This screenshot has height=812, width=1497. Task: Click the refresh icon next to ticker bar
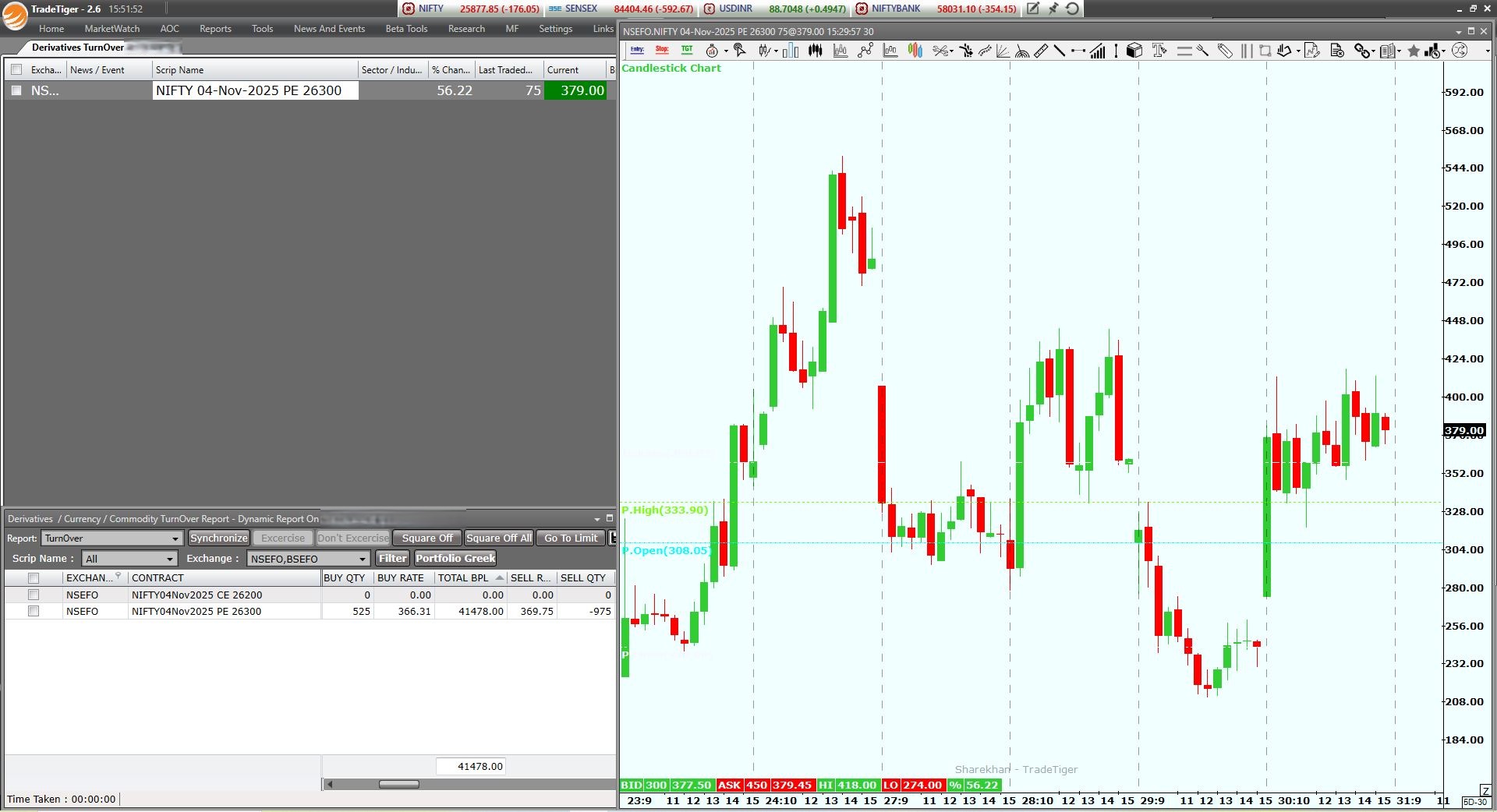pyautogui.click(x=1073, y=9)
